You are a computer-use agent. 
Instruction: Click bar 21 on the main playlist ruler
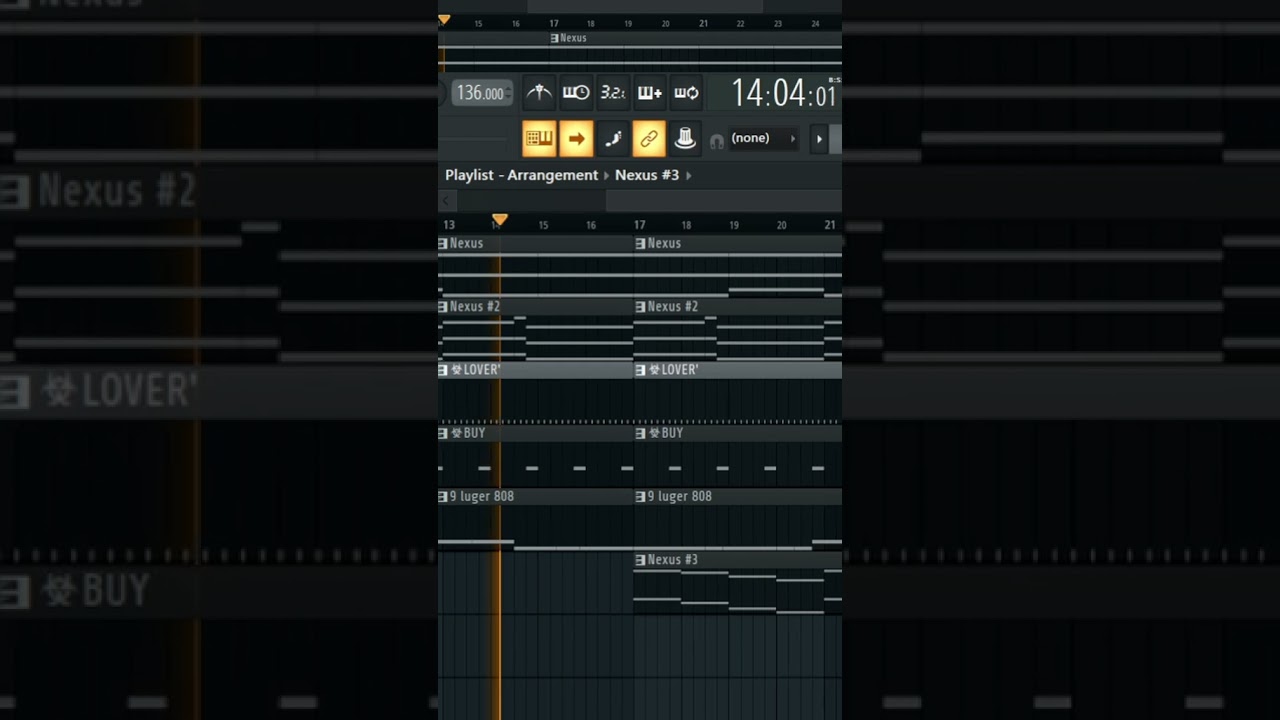pos(829,225)
